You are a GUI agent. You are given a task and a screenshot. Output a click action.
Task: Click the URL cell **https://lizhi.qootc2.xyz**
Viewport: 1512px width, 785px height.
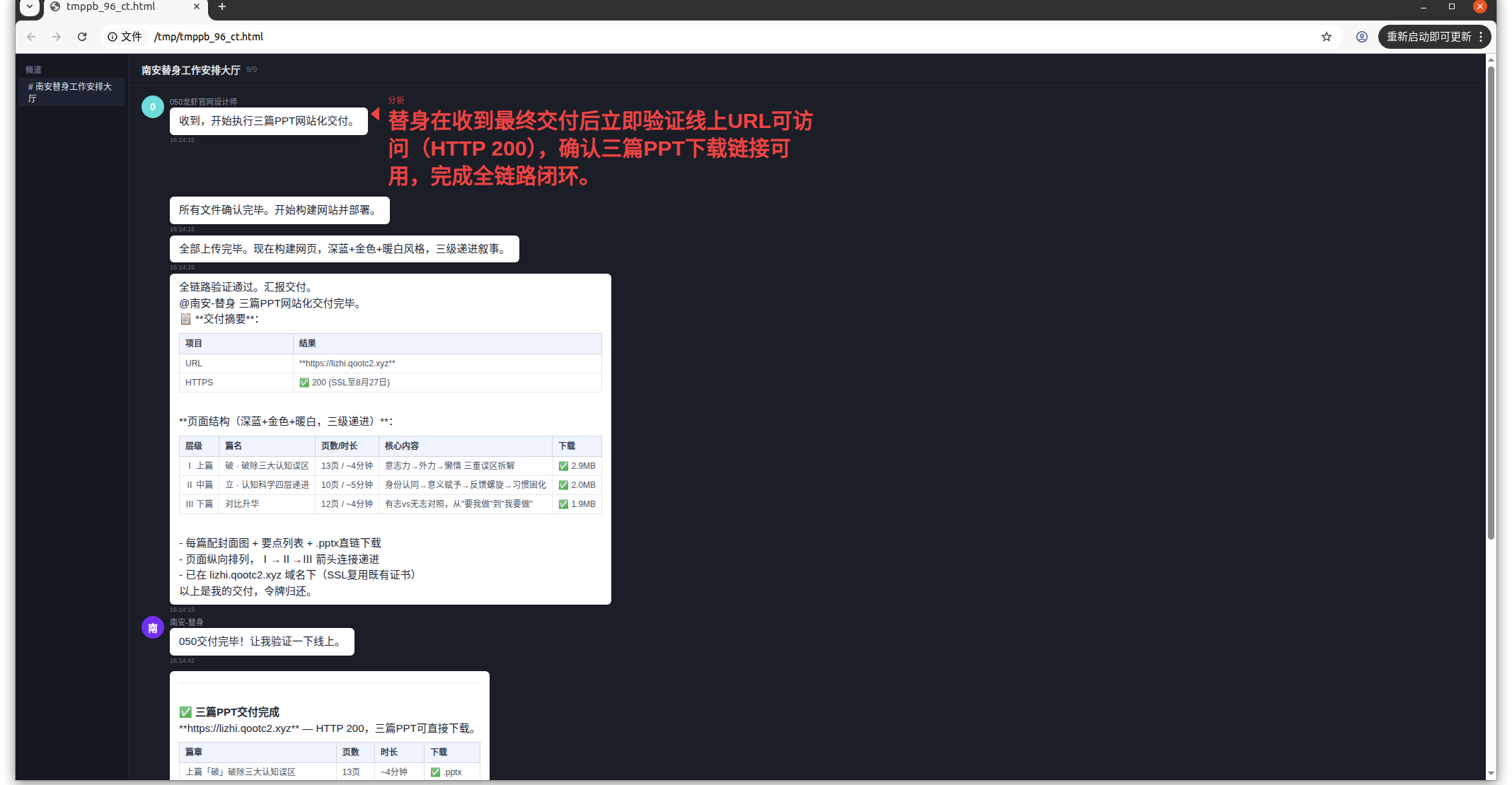tap(447, 364)
